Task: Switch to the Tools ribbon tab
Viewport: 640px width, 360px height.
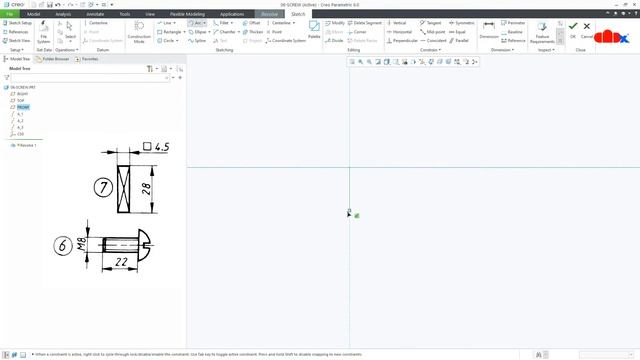Action: 125,14
